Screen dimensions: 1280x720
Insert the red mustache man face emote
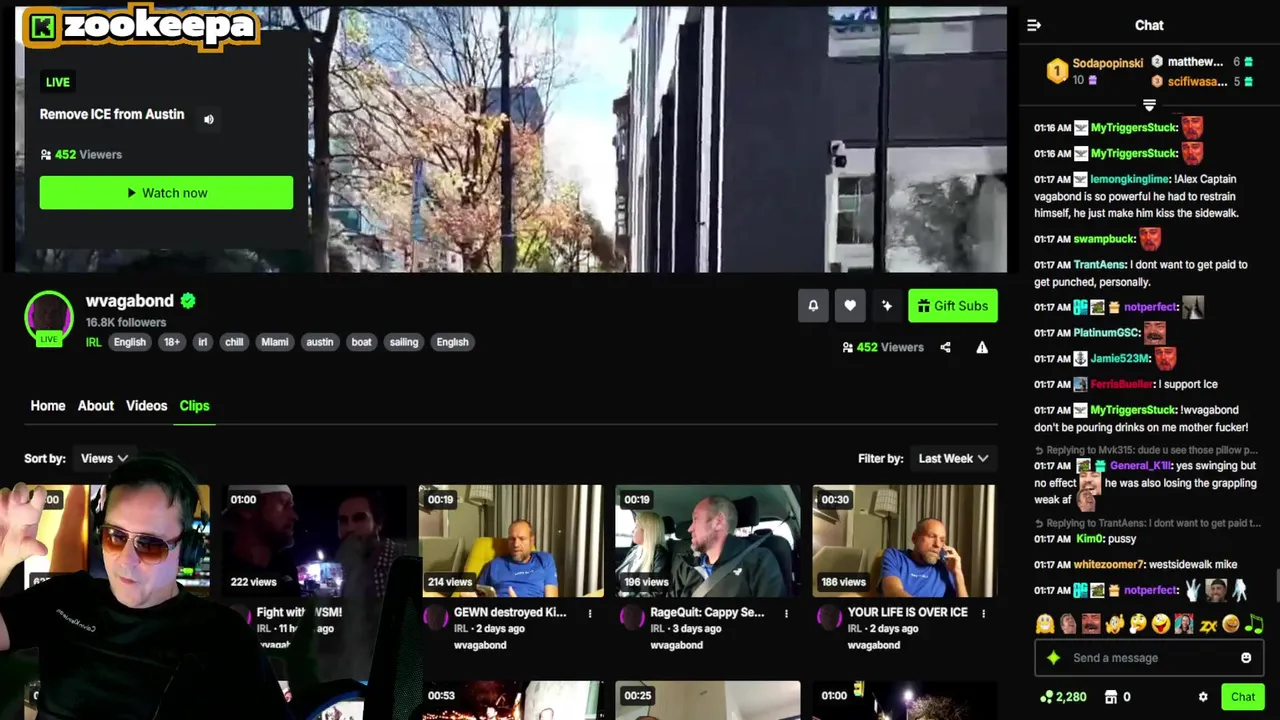tap(1091, 624)
